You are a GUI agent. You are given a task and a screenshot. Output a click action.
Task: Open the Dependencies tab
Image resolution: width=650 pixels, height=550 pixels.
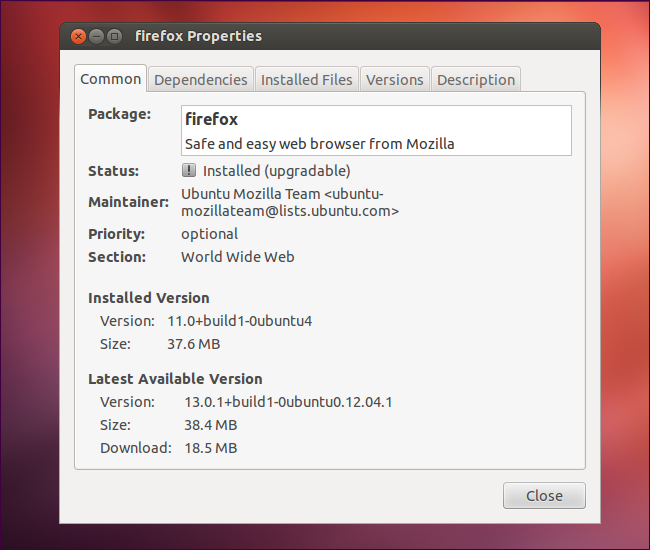tap(201, 80)
